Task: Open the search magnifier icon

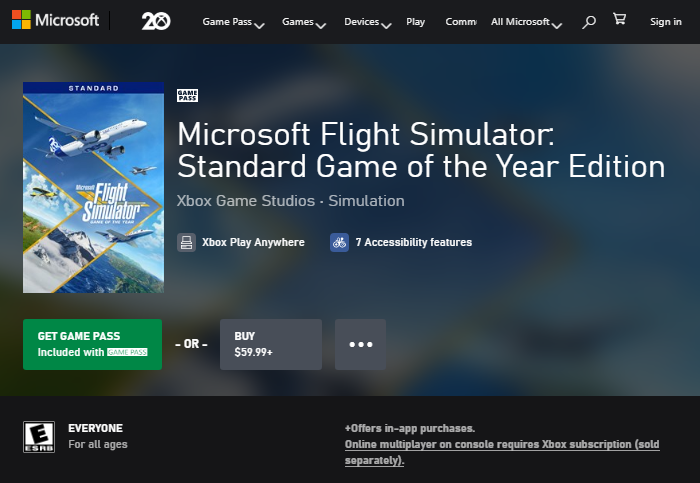Action: click(x=589, y=21)
